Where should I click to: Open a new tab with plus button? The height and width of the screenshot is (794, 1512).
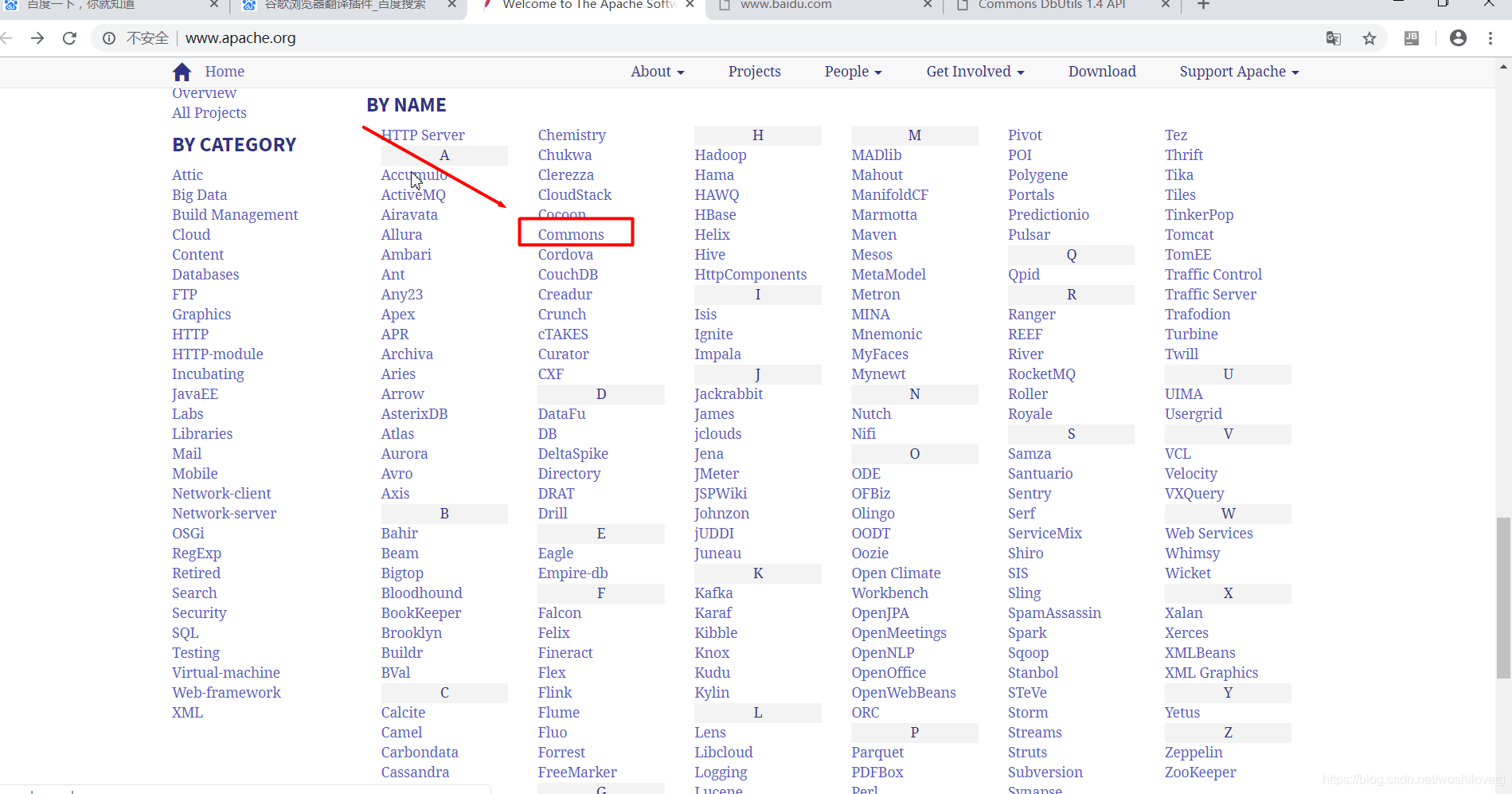(x=1204, y=5)
